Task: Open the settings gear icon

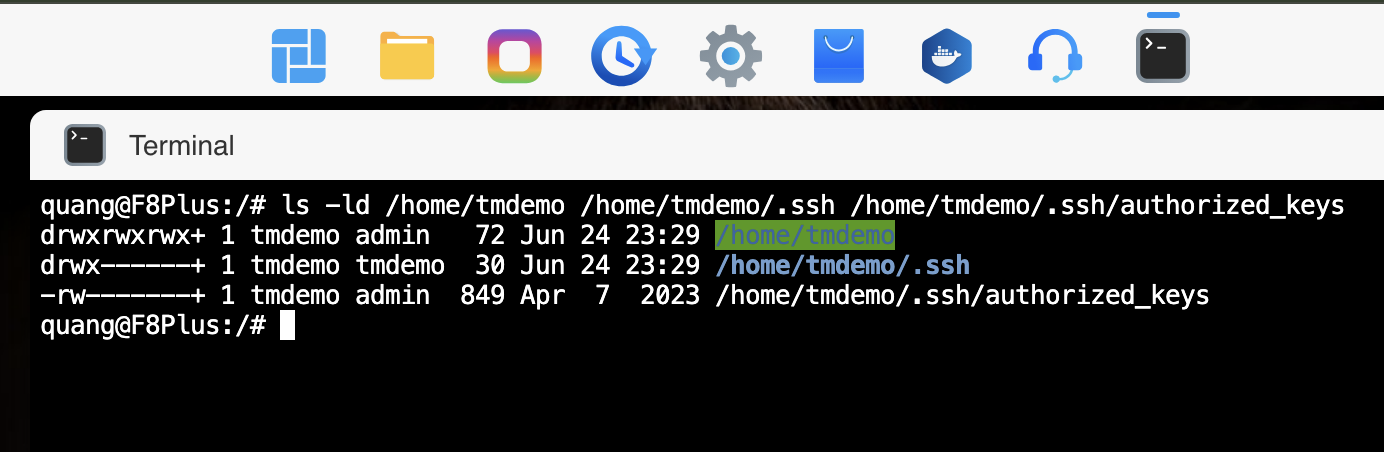Action: pyautogui.click(x=731, y=56)
